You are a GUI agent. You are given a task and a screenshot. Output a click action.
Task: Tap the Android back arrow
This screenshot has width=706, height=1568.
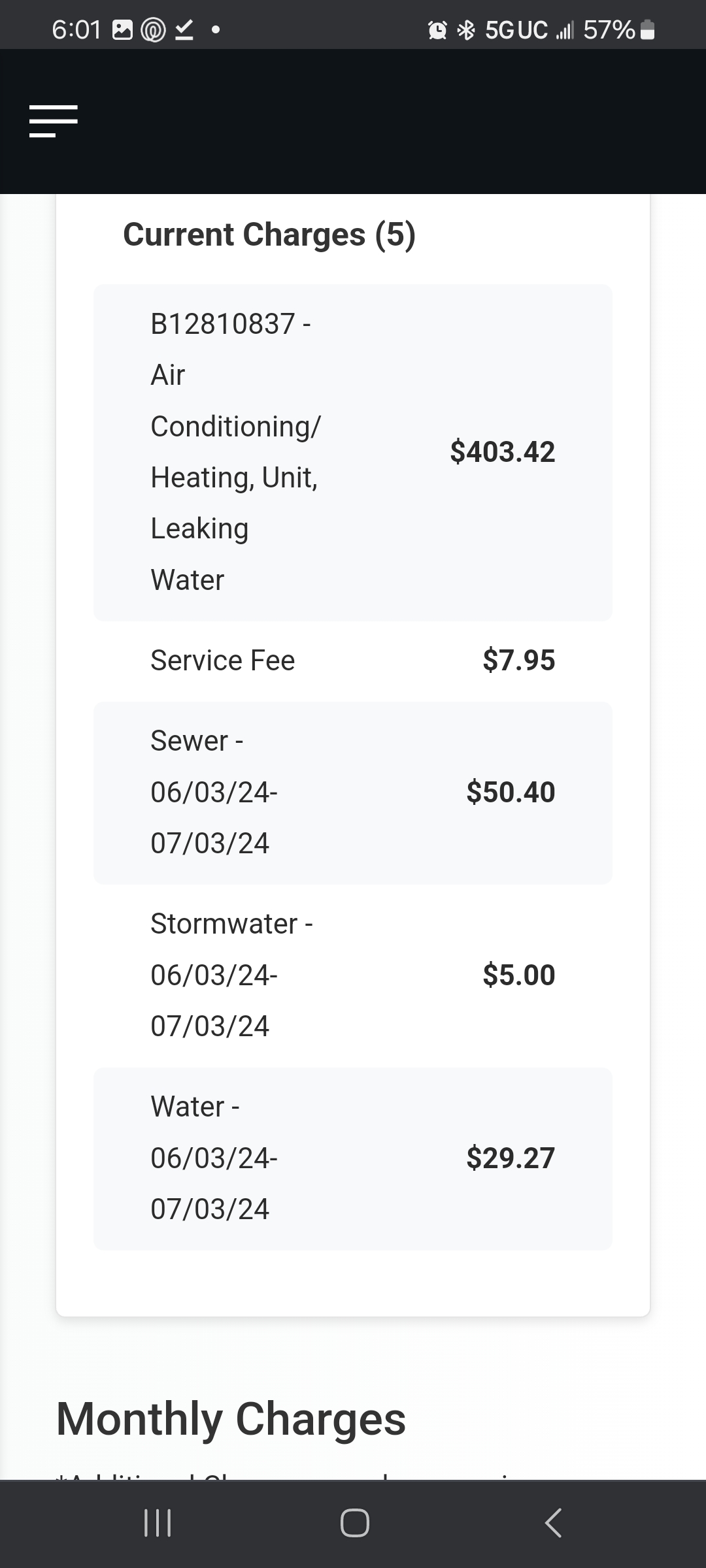tap(553, 1522)
